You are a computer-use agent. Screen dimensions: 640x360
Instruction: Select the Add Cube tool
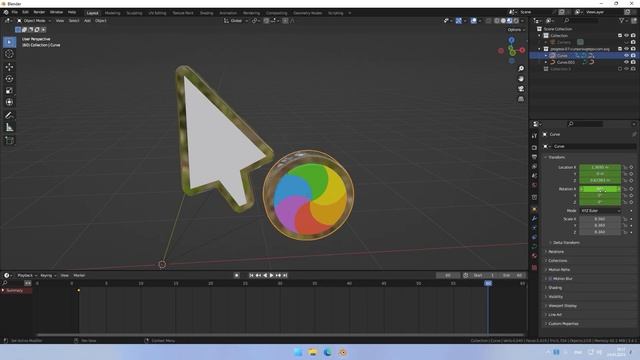(9, 141)
